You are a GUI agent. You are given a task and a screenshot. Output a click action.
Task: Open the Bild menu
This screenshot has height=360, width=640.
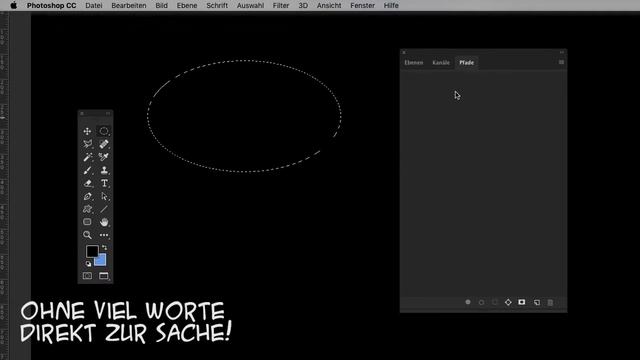161,6
